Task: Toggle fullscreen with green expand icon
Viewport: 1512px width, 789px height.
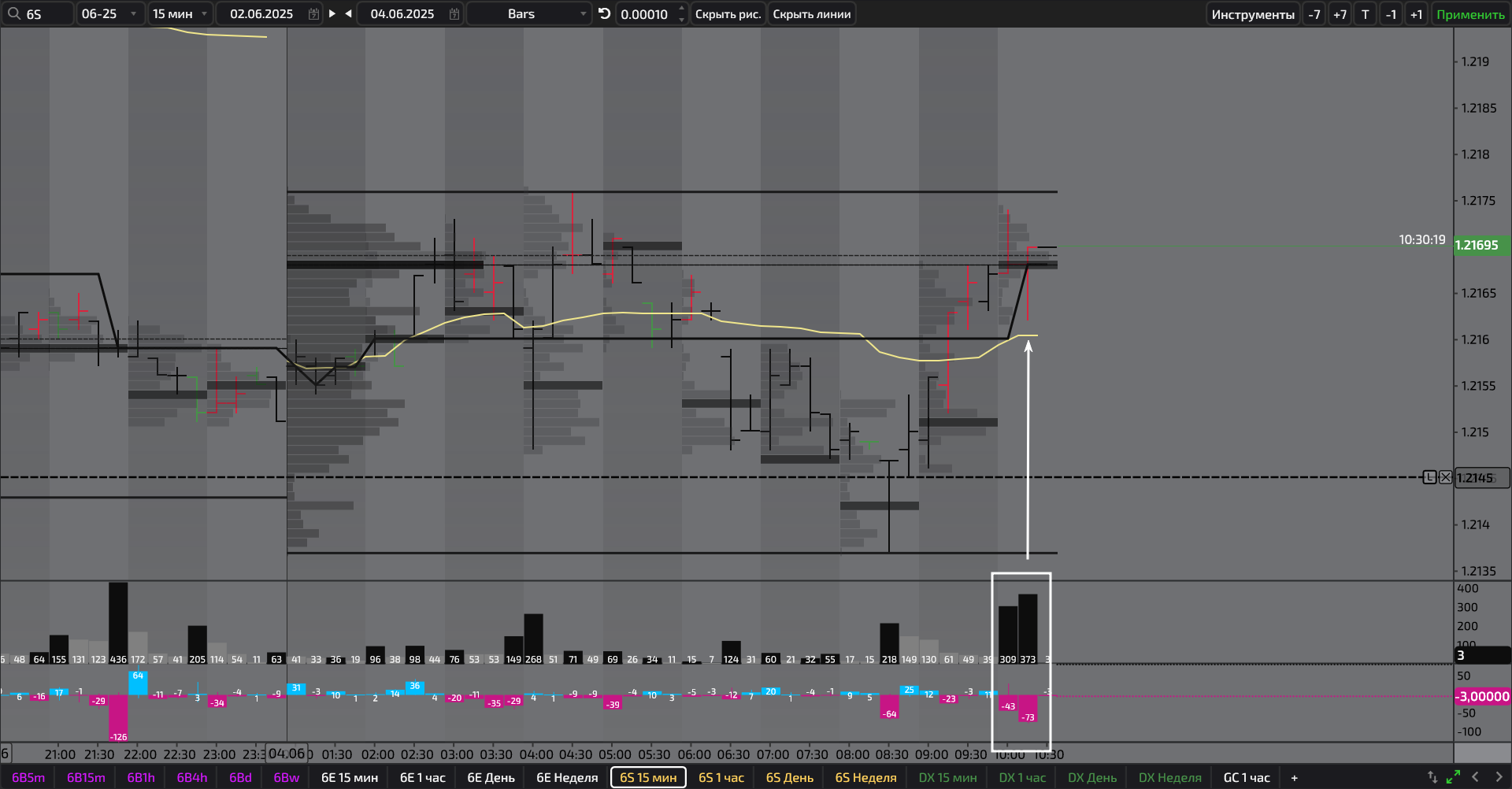Action: click(x=1453, y=777)
